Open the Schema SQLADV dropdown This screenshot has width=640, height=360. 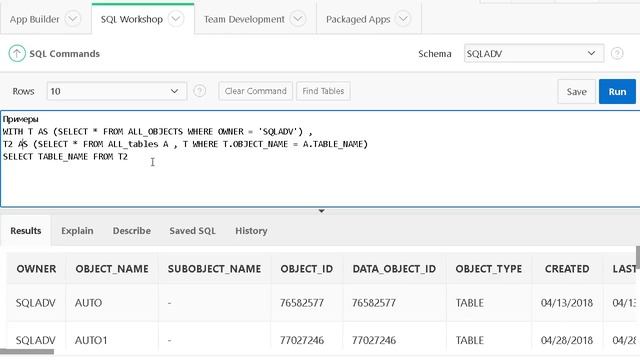pyautogui.click(x=533, y=53)
